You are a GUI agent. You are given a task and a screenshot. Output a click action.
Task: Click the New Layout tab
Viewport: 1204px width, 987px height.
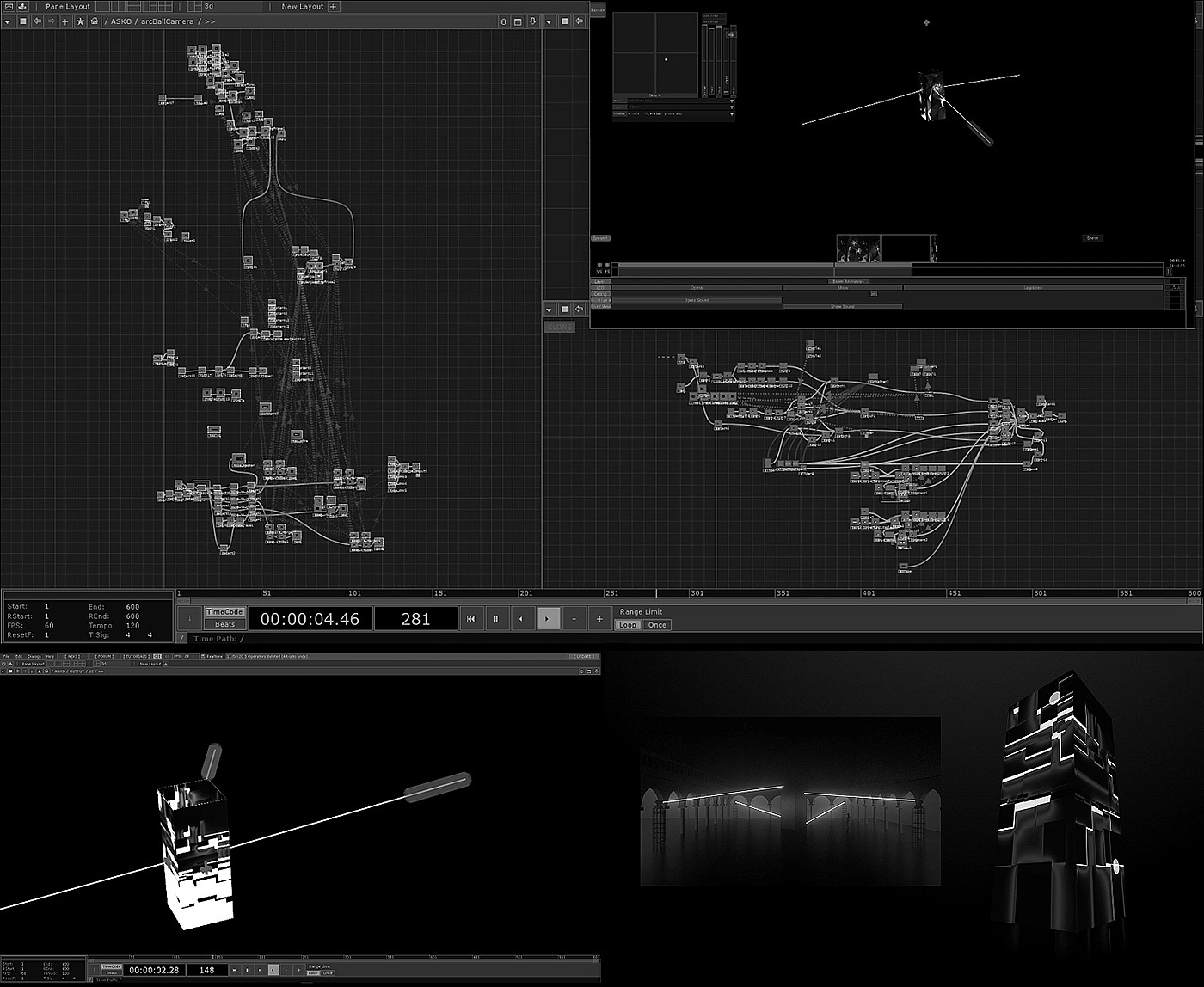click(303, 7)
